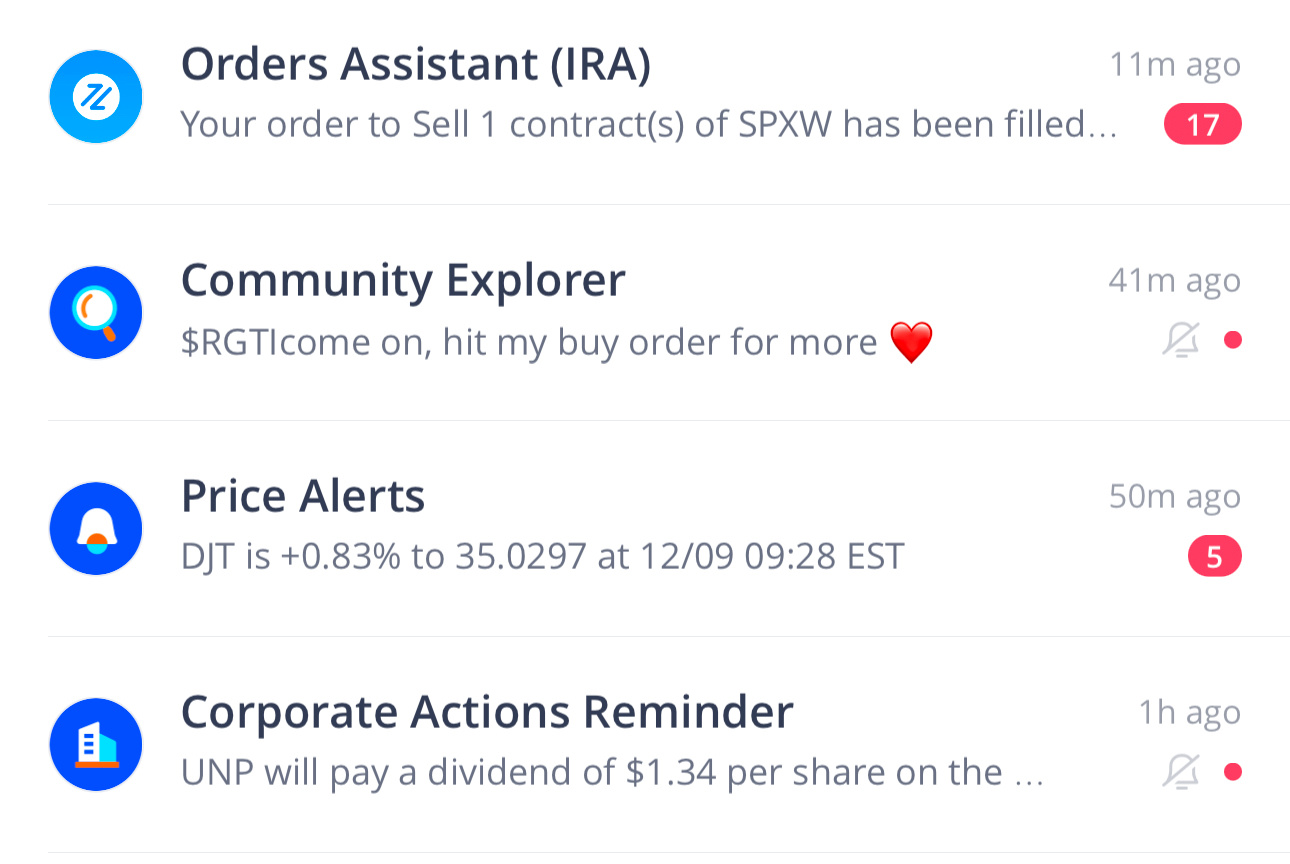The height and width of the screenshot is (864, 1290).
Task: Tap the red heart emoji in preview
Action: click(910, 343)
